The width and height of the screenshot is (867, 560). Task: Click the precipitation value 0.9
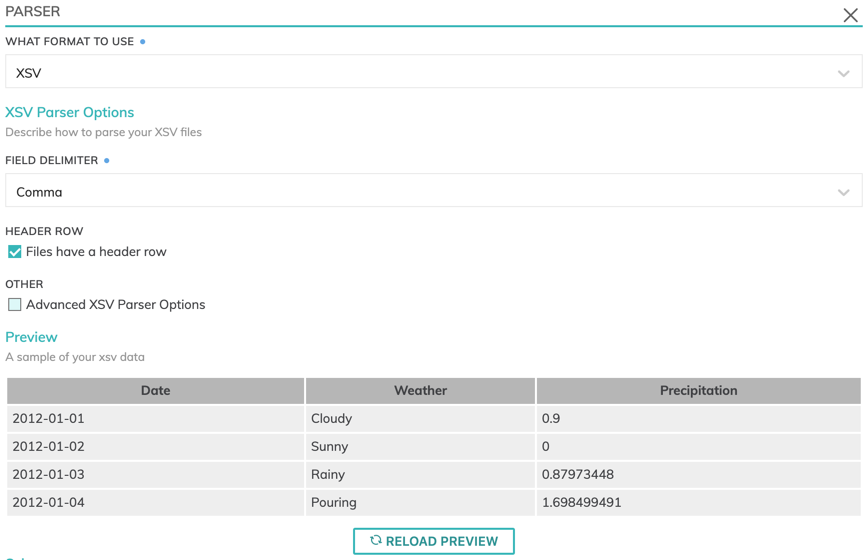[x=698, y=418]
